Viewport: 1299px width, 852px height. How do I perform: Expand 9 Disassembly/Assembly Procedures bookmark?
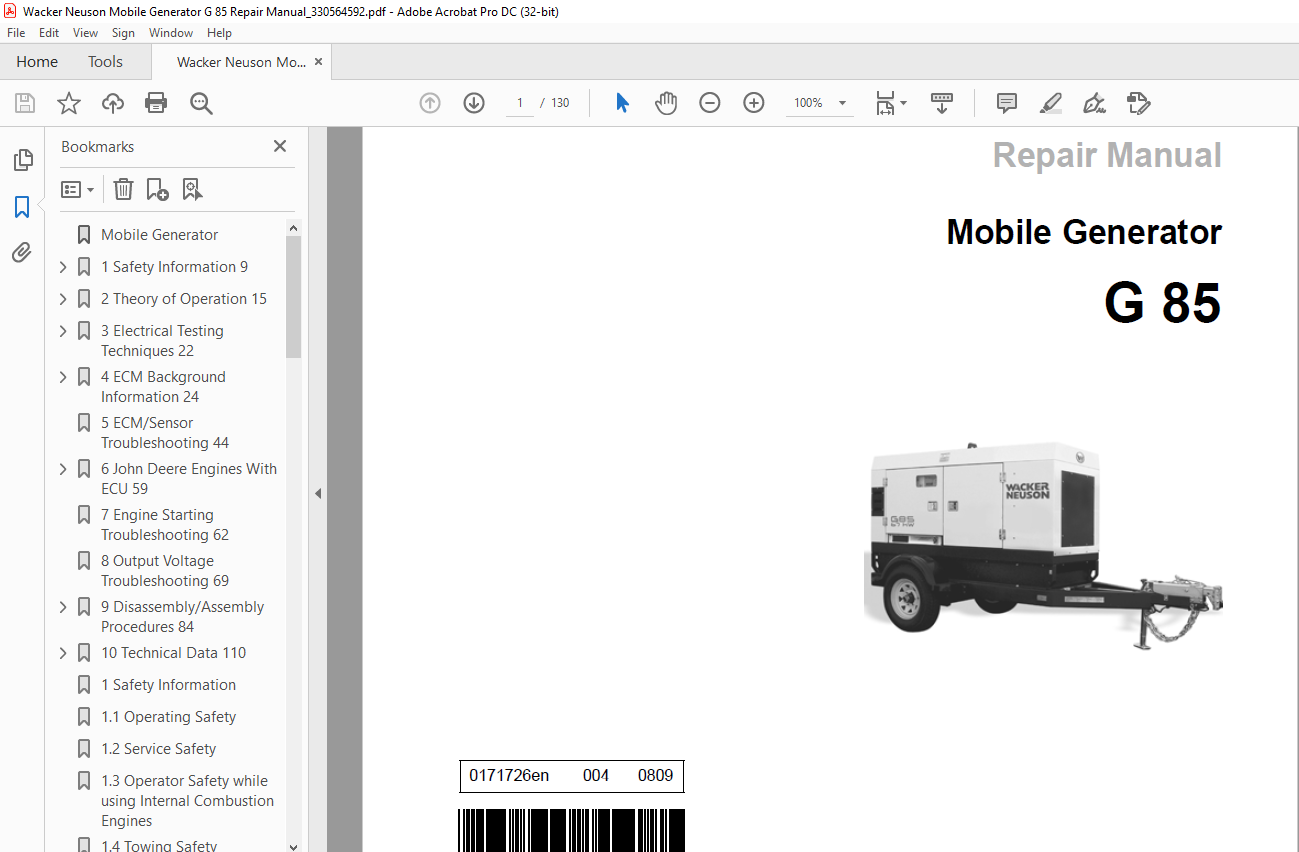point(63,607)
